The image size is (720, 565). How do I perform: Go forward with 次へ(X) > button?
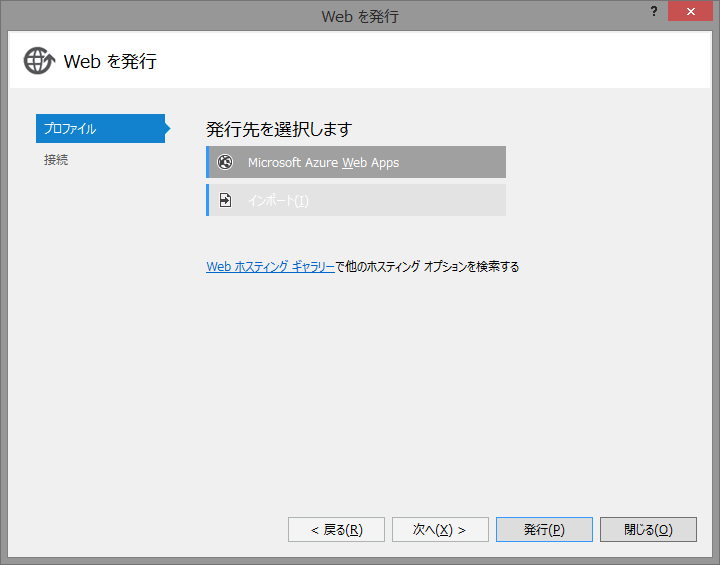(440, 530)
